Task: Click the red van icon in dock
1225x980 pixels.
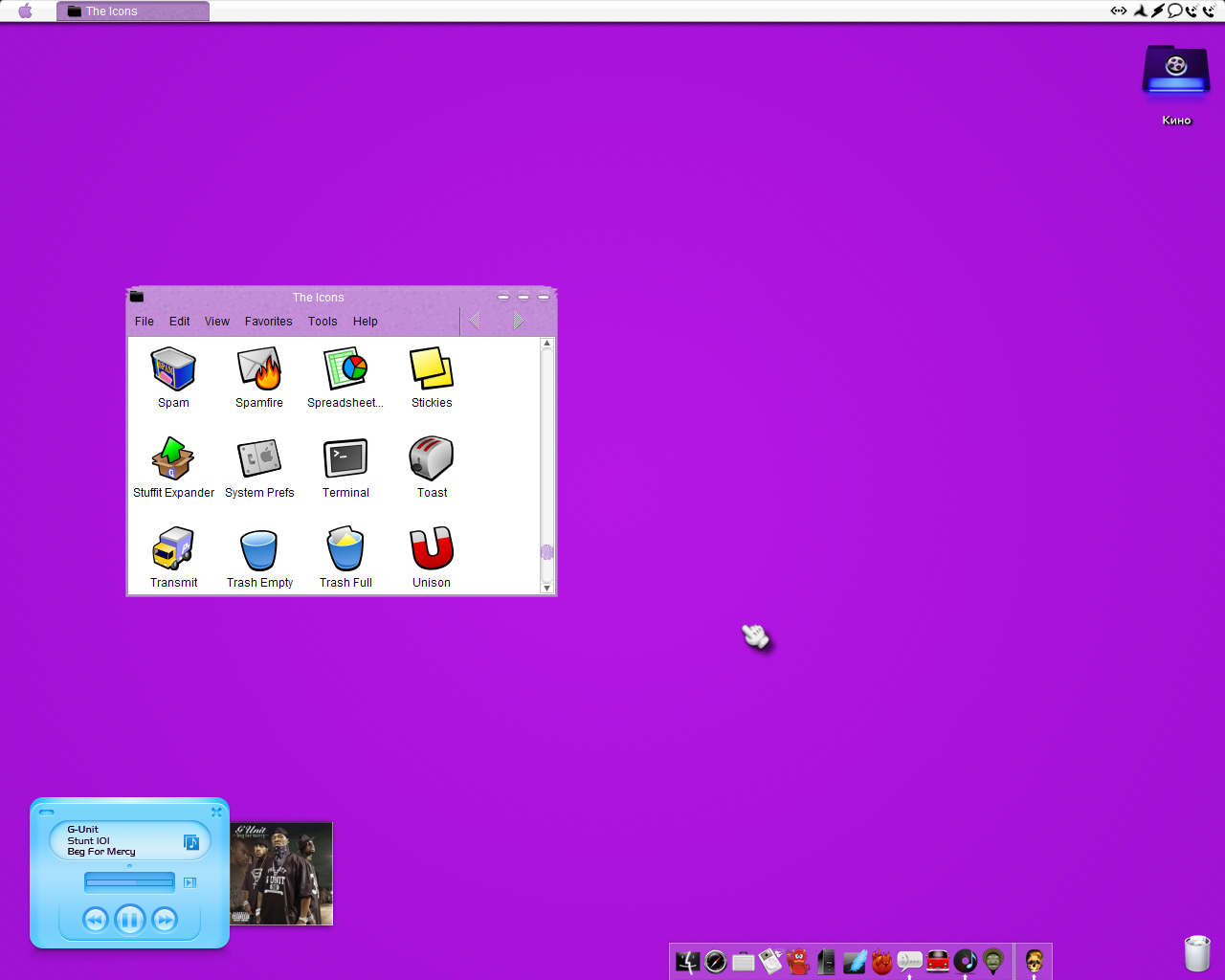Action: tap(938, 962)
